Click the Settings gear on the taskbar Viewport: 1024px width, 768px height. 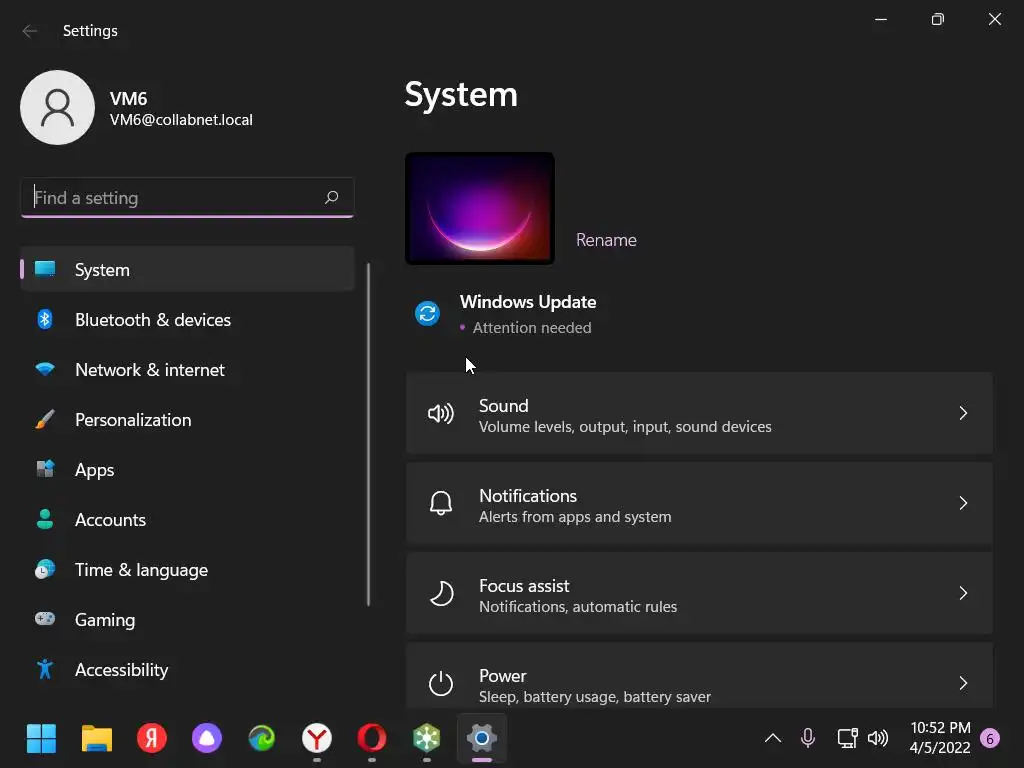pyautogui.click(x=482, y=739)
